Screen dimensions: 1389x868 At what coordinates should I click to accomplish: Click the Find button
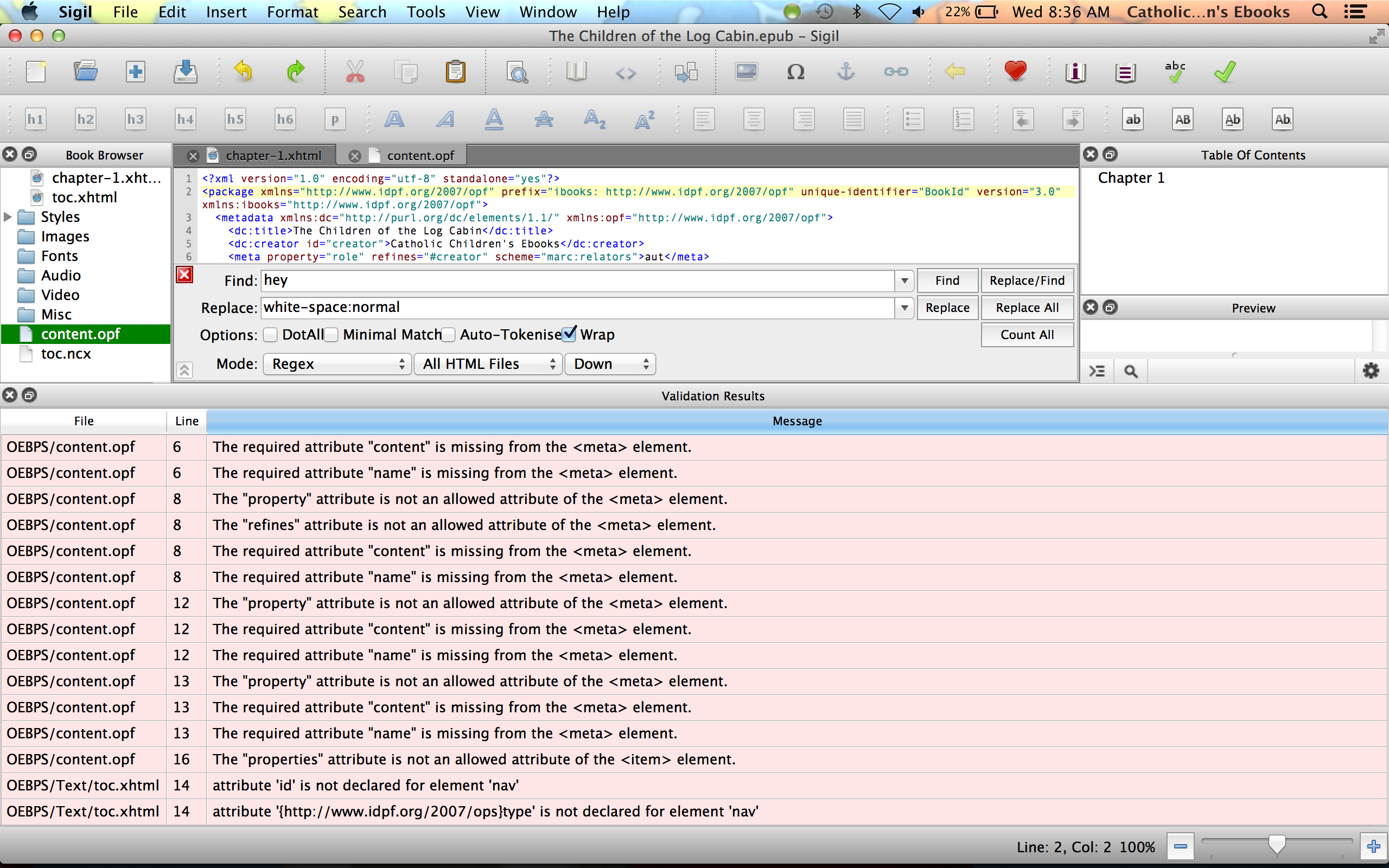[947, 280]
